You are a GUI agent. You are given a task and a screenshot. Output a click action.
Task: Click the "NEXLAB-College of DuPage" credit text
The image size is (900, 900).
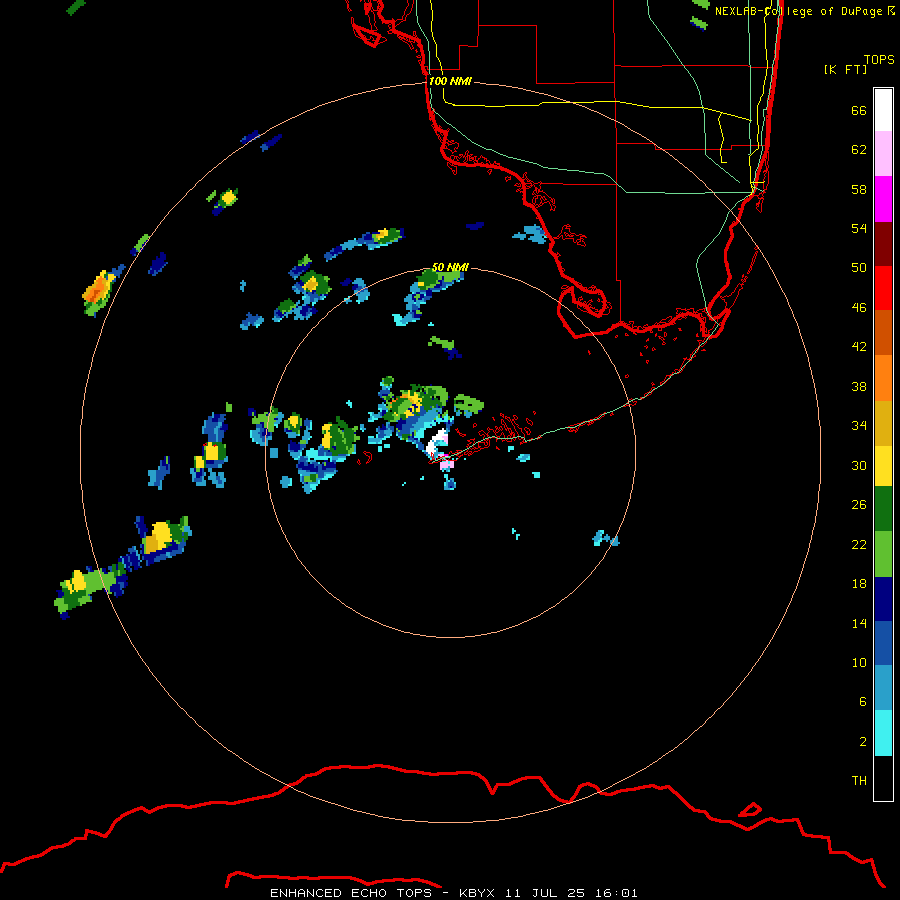click(799, 11)
